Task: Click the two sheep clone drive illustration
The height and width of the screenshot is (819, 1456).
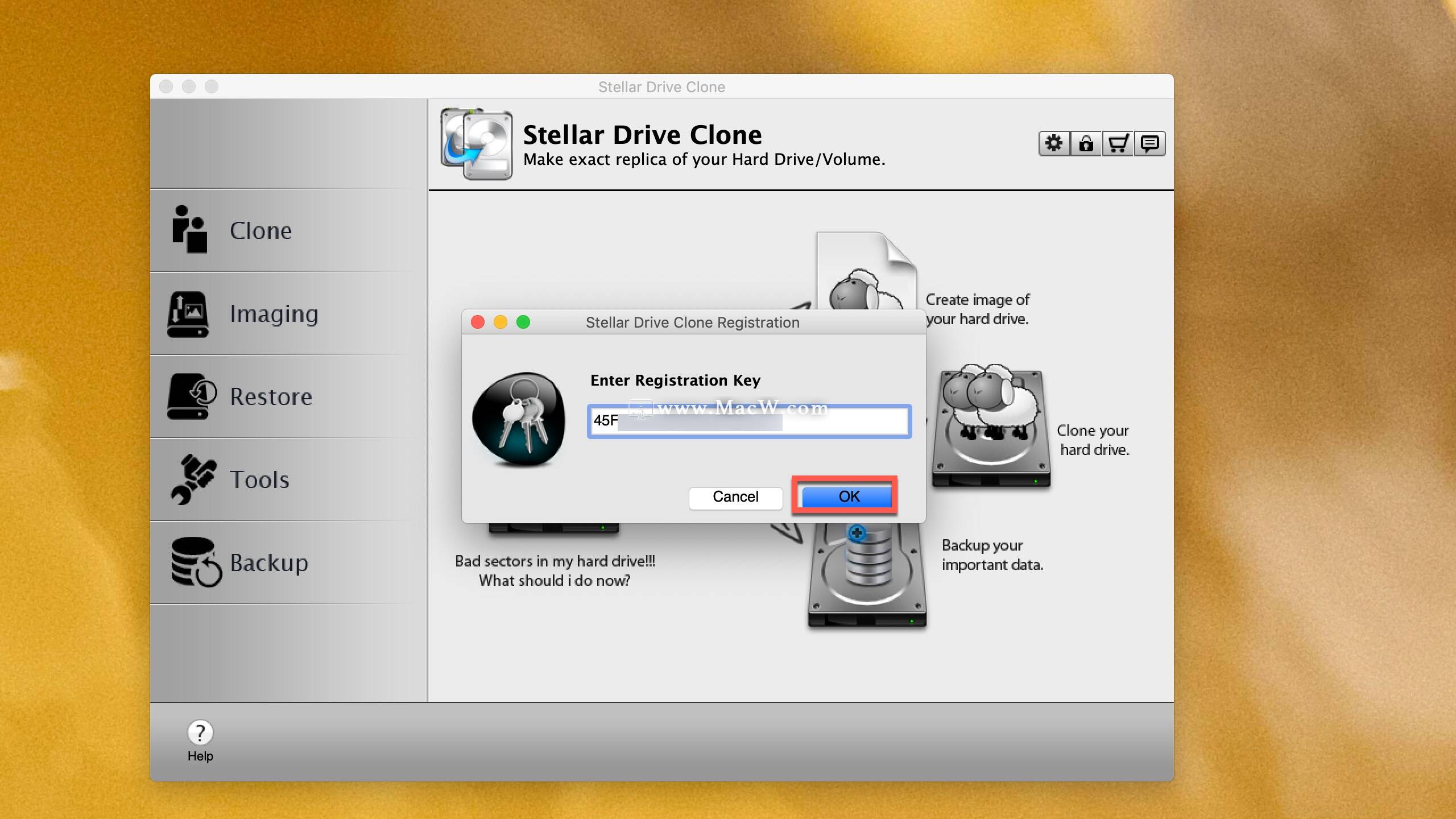Action: (991, 425)
